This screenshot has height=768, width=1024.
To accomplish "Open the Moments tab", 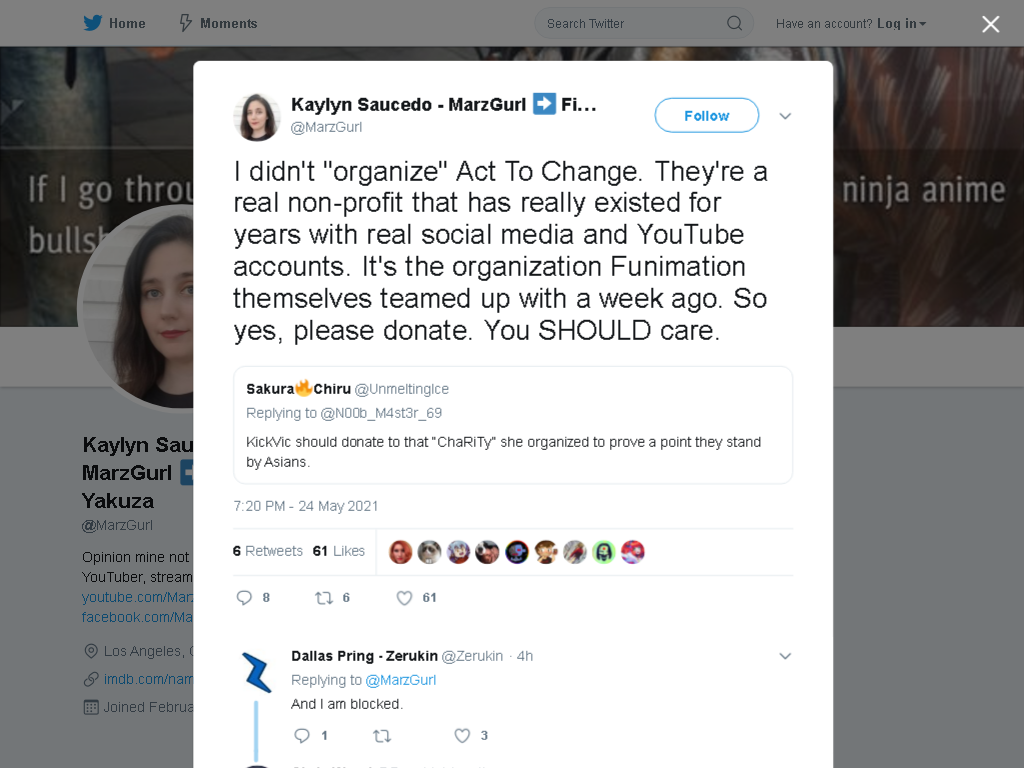I will click(x=218, y=24).
